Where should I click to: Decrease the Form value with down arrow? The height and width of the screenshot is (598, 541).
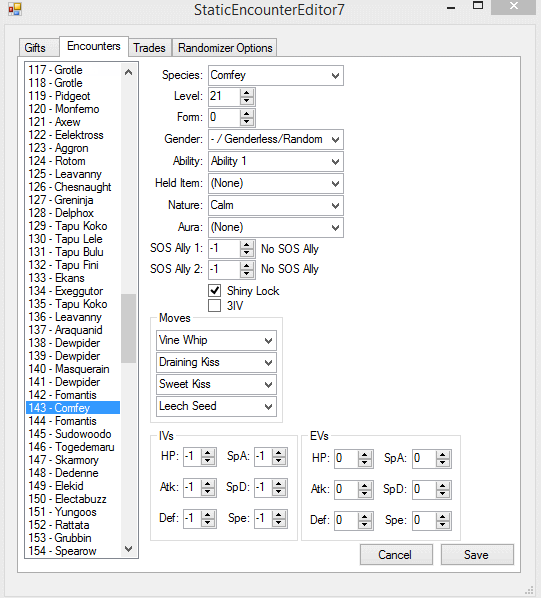coord(247,122)
